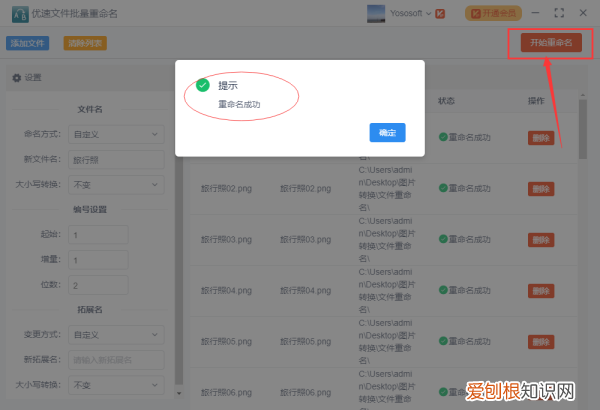Click the first row's green success status icon
This screenshot has height=410, width=600.
(x=443, y=137)
